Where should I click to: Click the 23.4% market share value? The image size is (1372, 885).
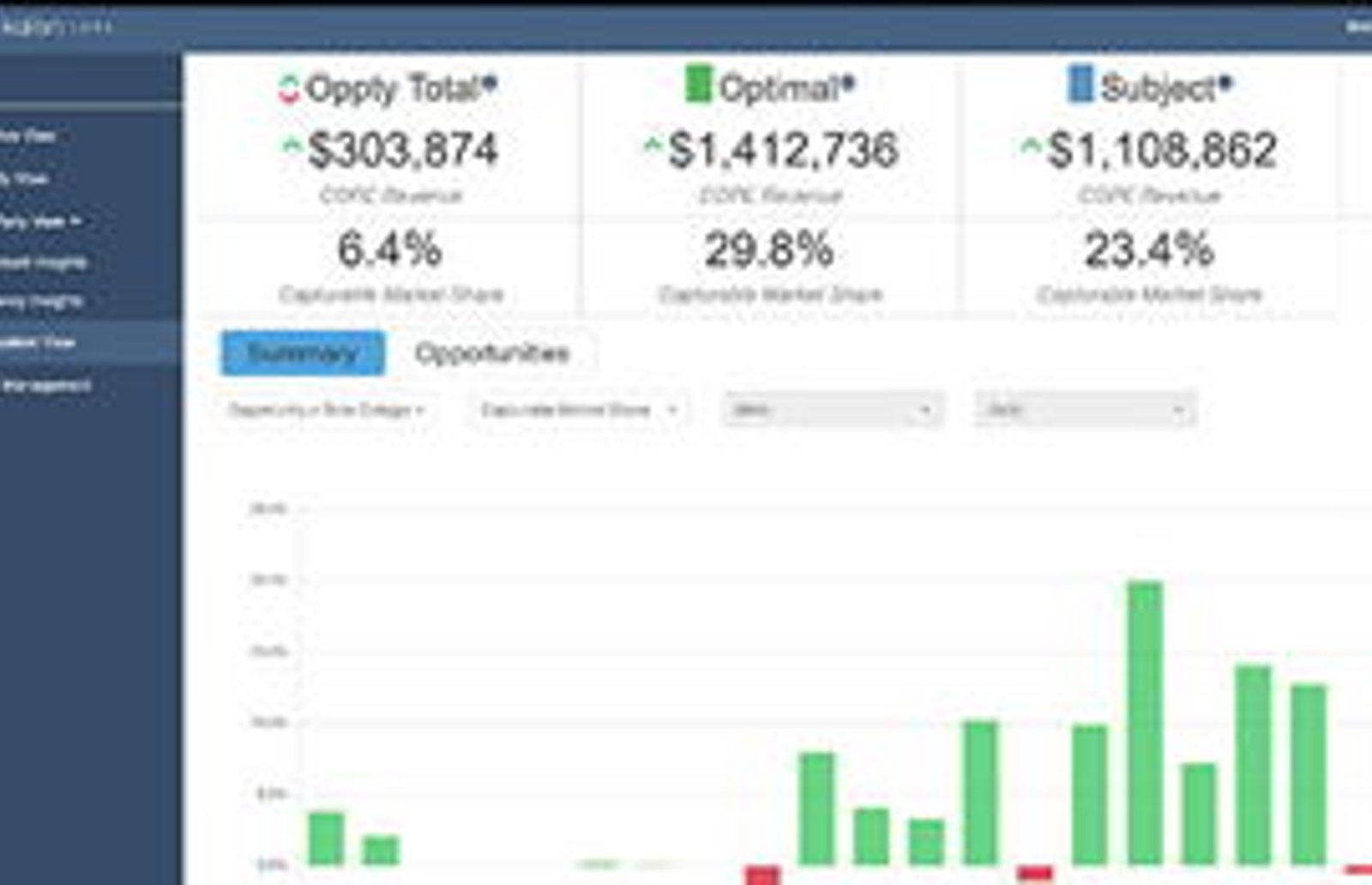tap(1149, 250)
